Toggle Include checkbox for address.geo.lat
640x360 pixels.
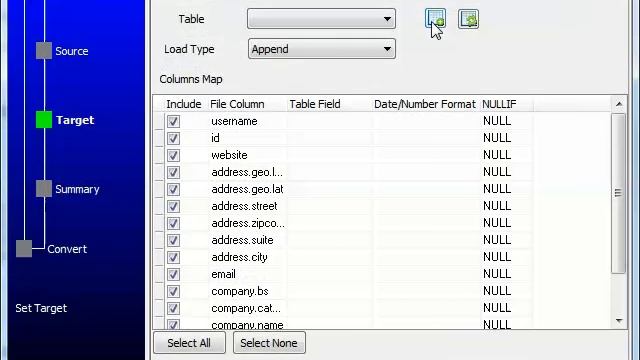tap(173, 189)
